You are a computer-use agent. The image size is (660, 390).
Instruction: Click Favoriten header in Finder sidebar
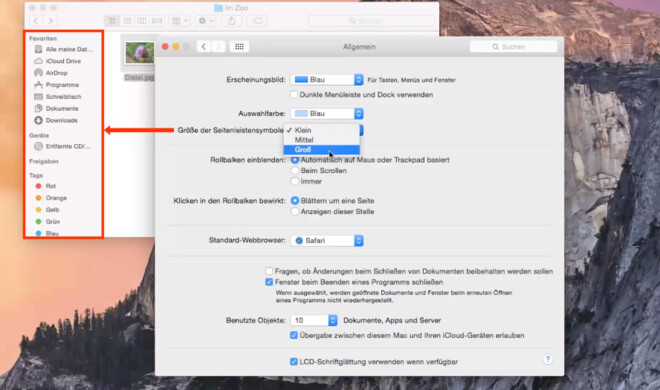click(x=43, y=38)
